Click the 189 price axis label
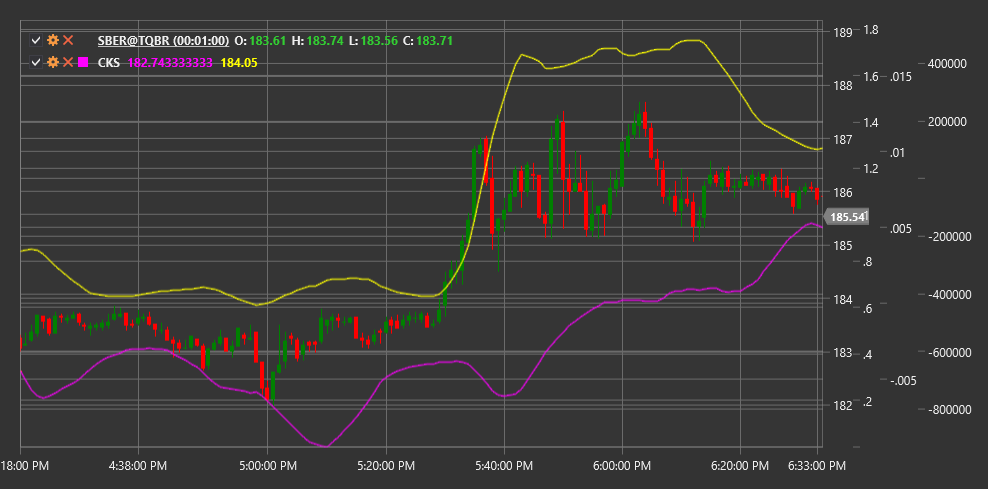This screenshot has width=988, height=489. coord(844,33)
